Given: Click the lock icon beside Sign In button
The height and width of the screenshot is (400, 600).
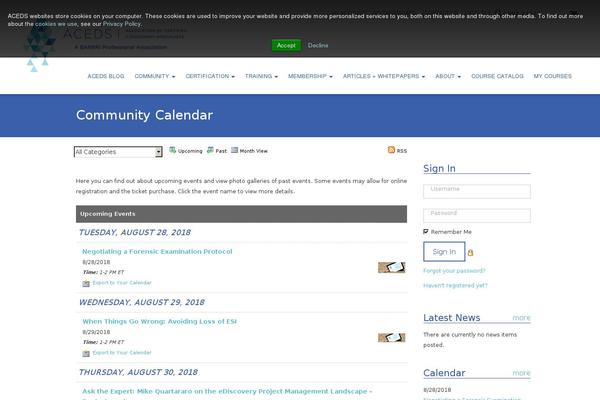Looking at the screenshot, I should point(470,253).
